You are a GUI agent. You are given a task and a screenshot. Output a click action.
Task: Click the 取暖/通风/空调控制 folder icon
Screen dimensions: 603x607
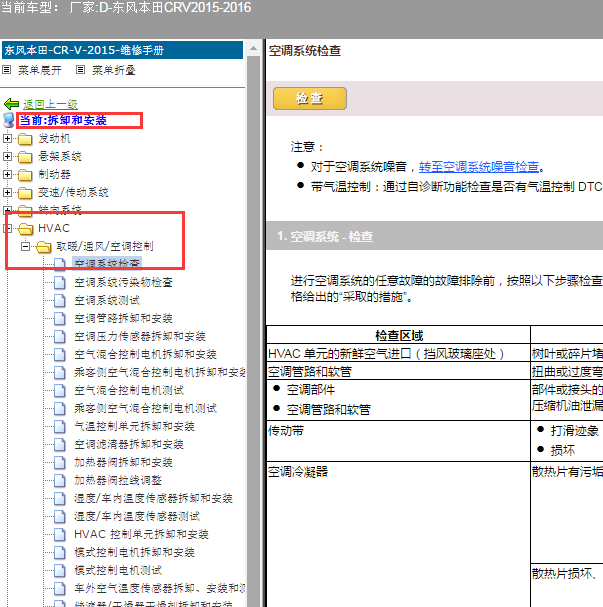point(44,247)
